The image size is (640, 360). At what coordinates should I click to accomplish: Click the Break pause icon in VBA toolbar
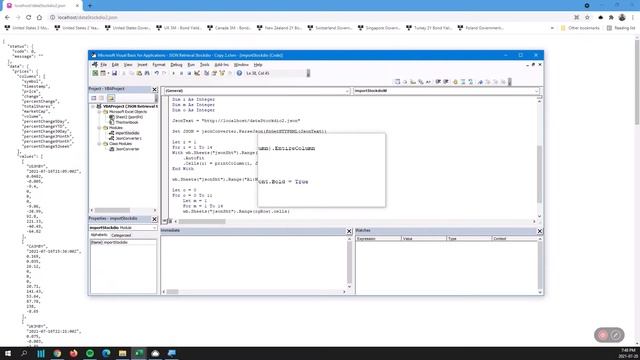182,73
